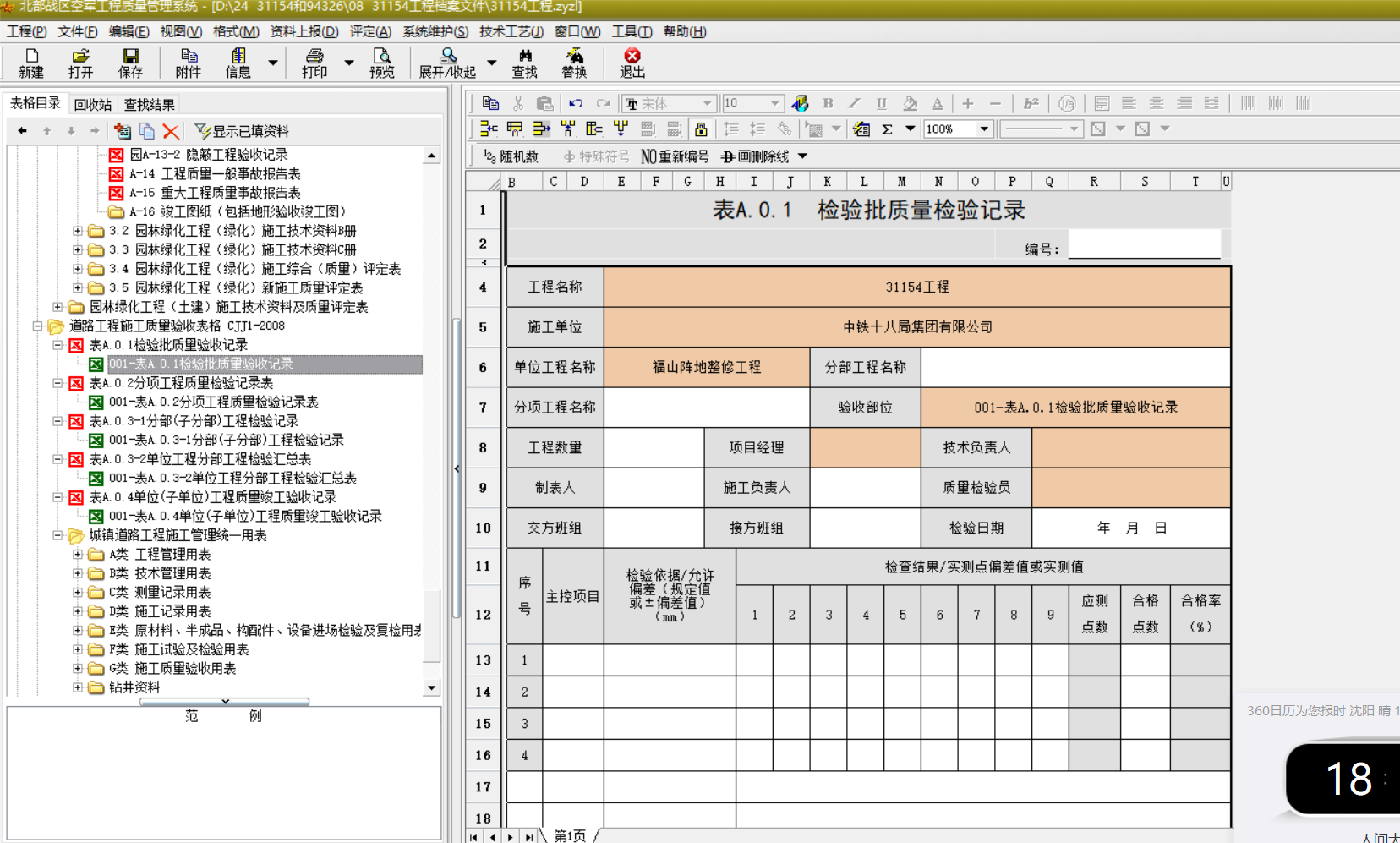Click the 随机数 button
Viewport: 1400px width, 843px height.
coord(511,156)
